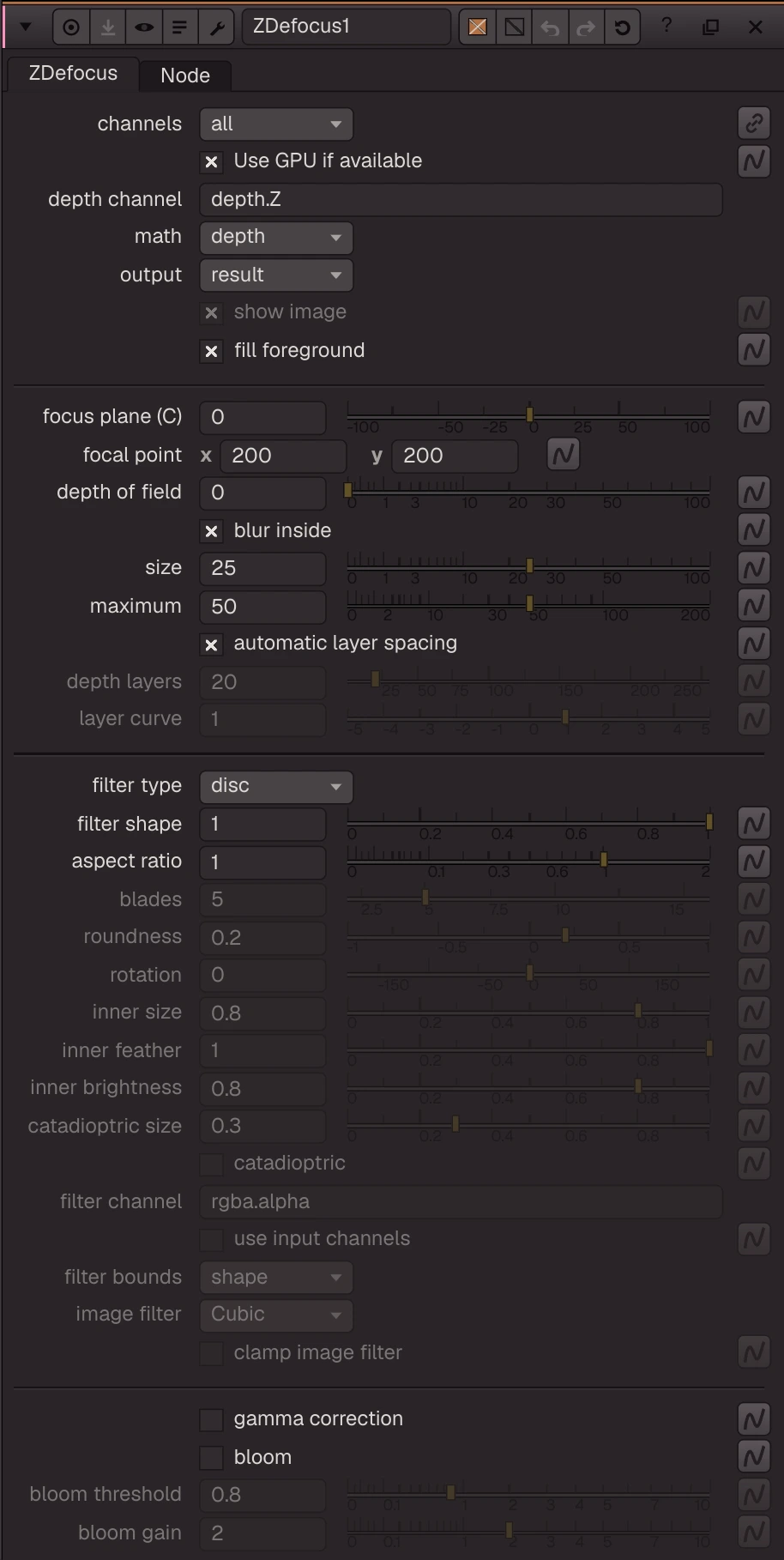The image size is (784, 1560).
Task: Toggle the catadioptric checkbox
Action: 211,1164
